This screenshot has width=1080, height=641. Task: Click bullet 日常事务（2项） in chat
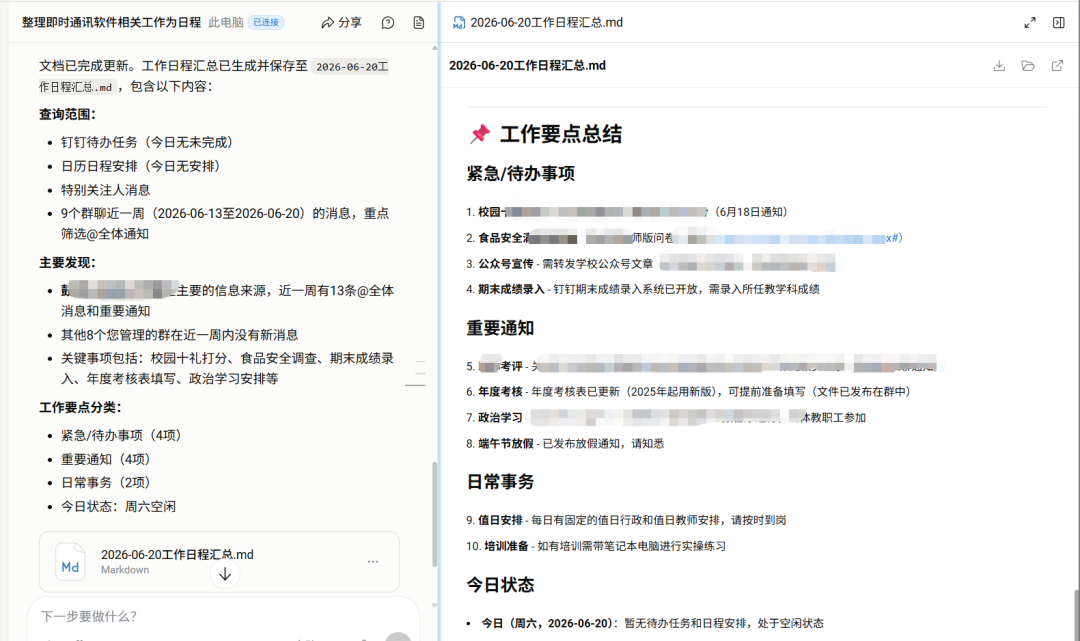[x=107, y=483]
